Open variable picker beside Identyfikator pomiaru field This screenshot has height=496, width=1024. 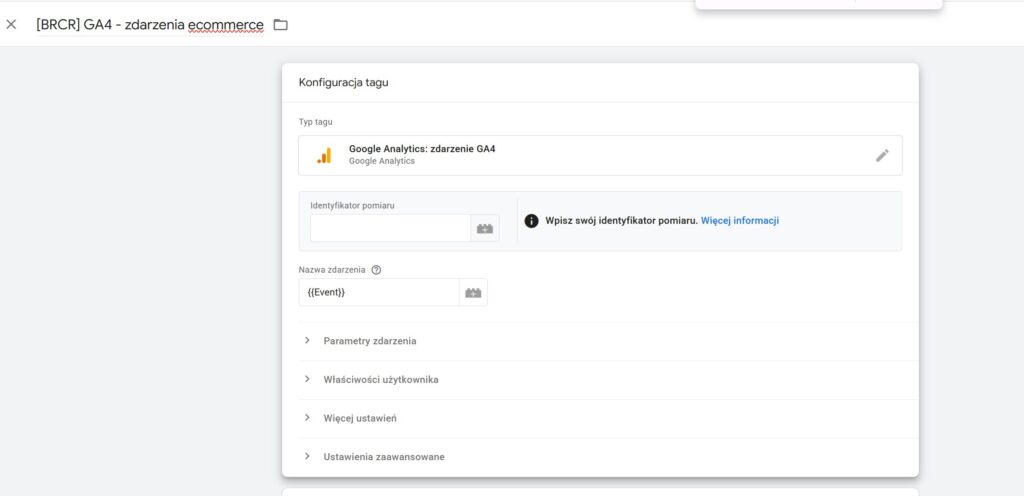click(485, 228)
